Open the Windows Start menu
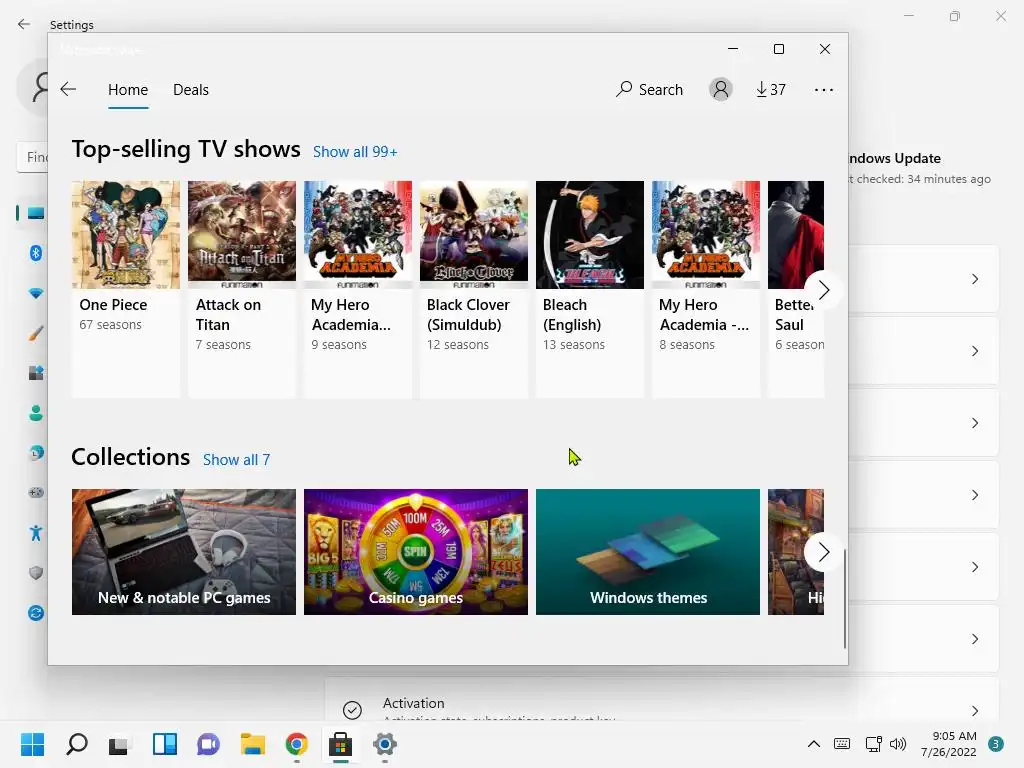The width and height of the screenshot is (1024, 768). pyautogui.click(x=33, y=744)
